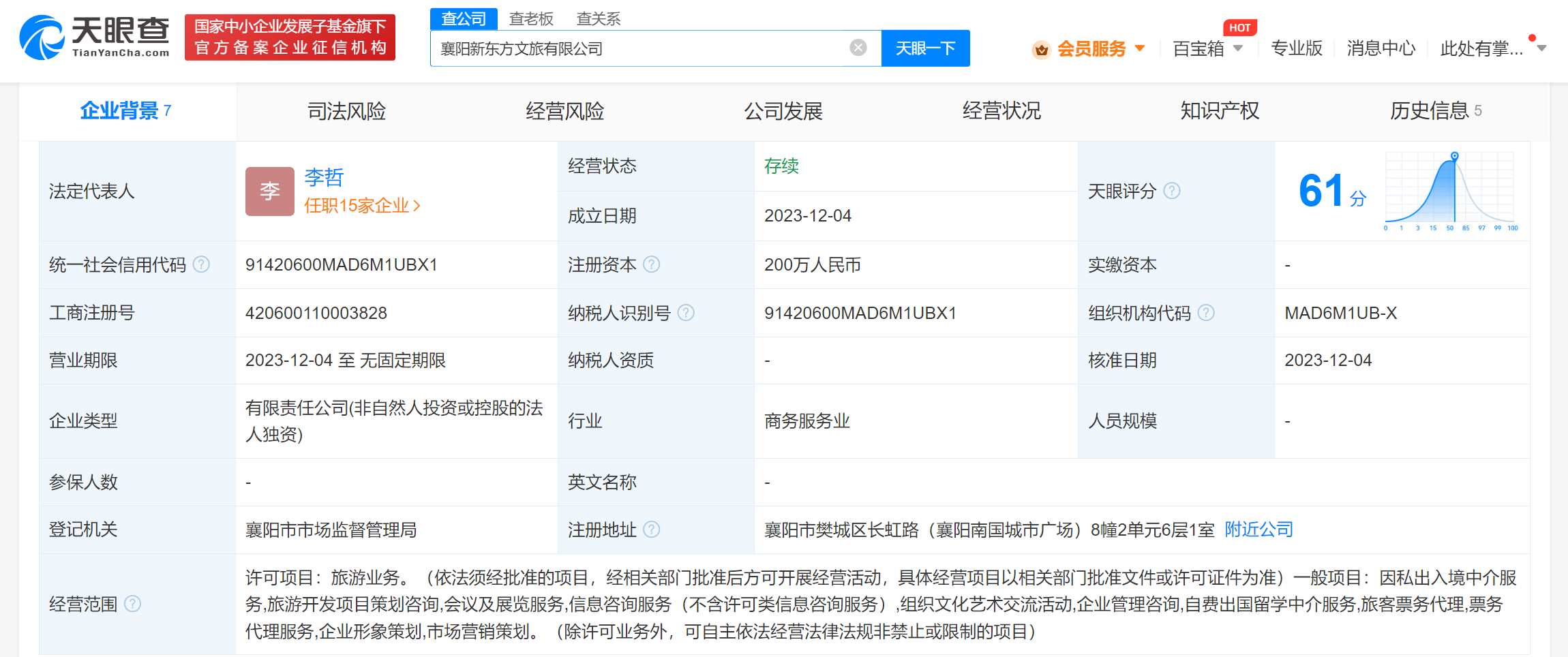The image size is (1568, 657).
Task: Click help icon beside 经营范围
Action: pyautogui.click(x=132, y=604)
